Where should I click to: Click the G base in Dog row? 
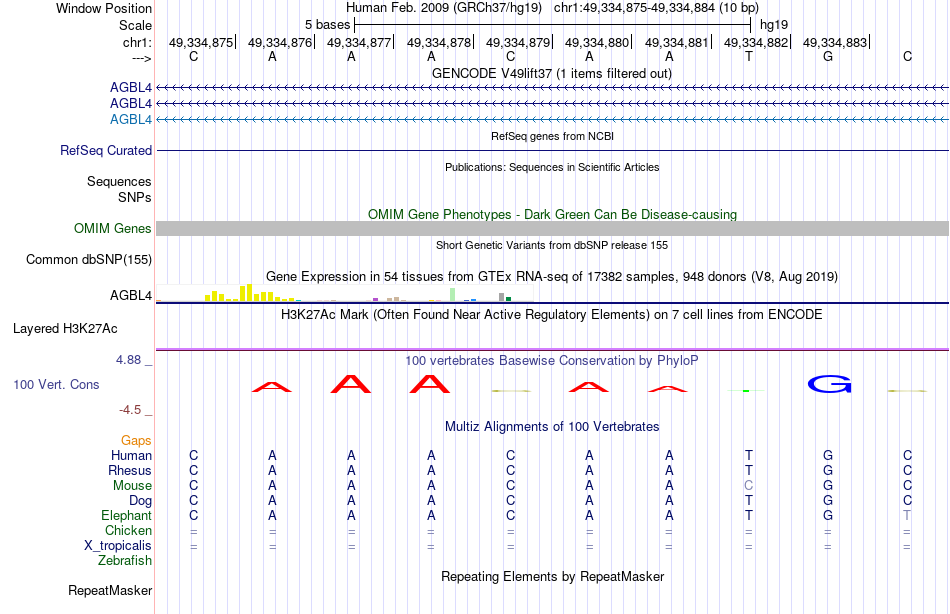(x=828, y=501)
